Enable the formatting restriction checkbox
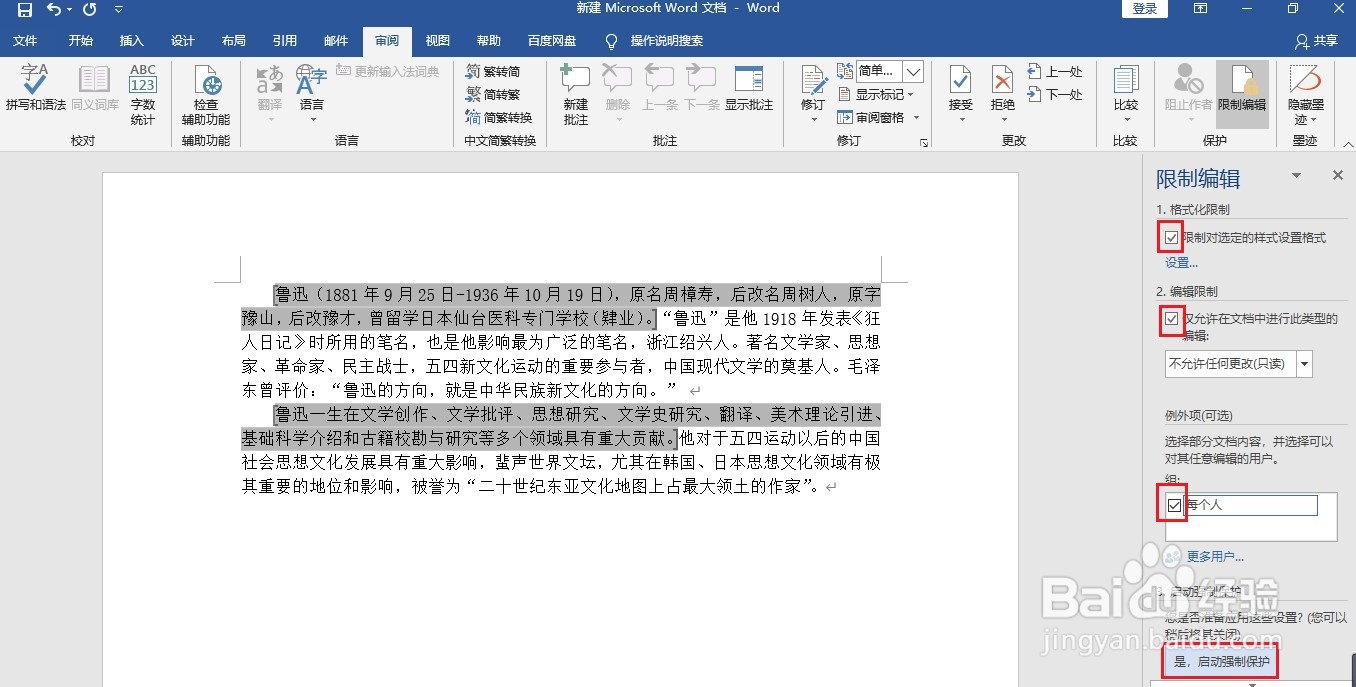Screen dimensions: 1356x687 point(1171,236)
